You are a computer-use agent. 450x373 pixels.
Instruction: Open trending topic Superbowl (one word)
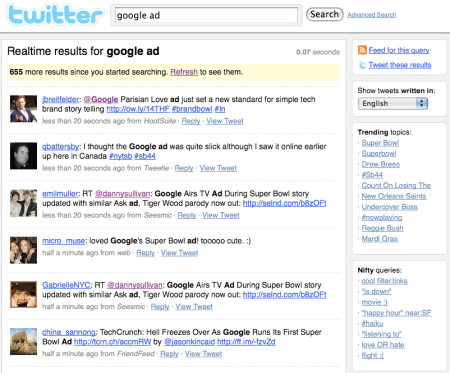pos(379,154)
